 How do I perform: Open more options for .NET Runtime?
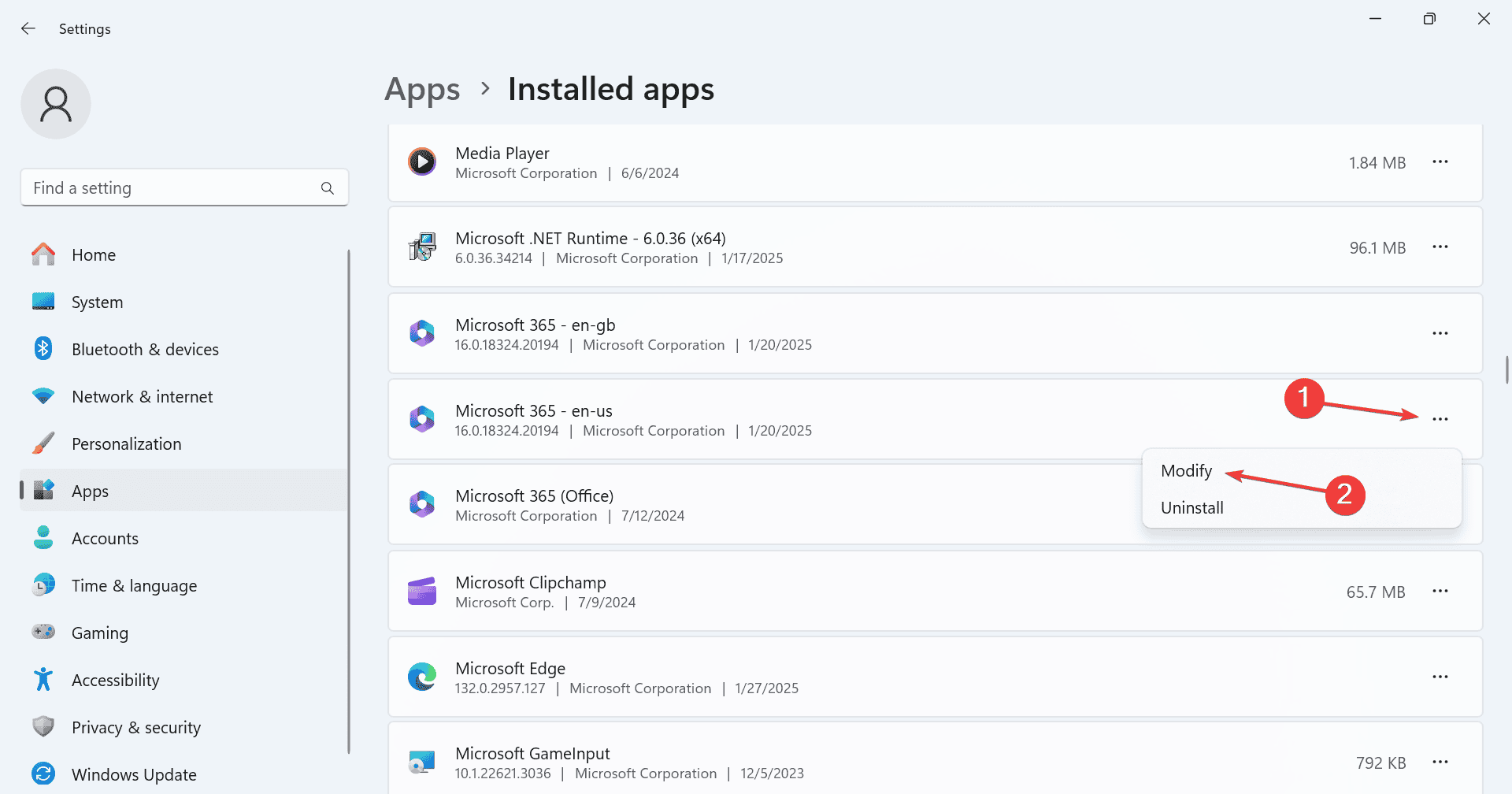click(x=1440, y=247)
